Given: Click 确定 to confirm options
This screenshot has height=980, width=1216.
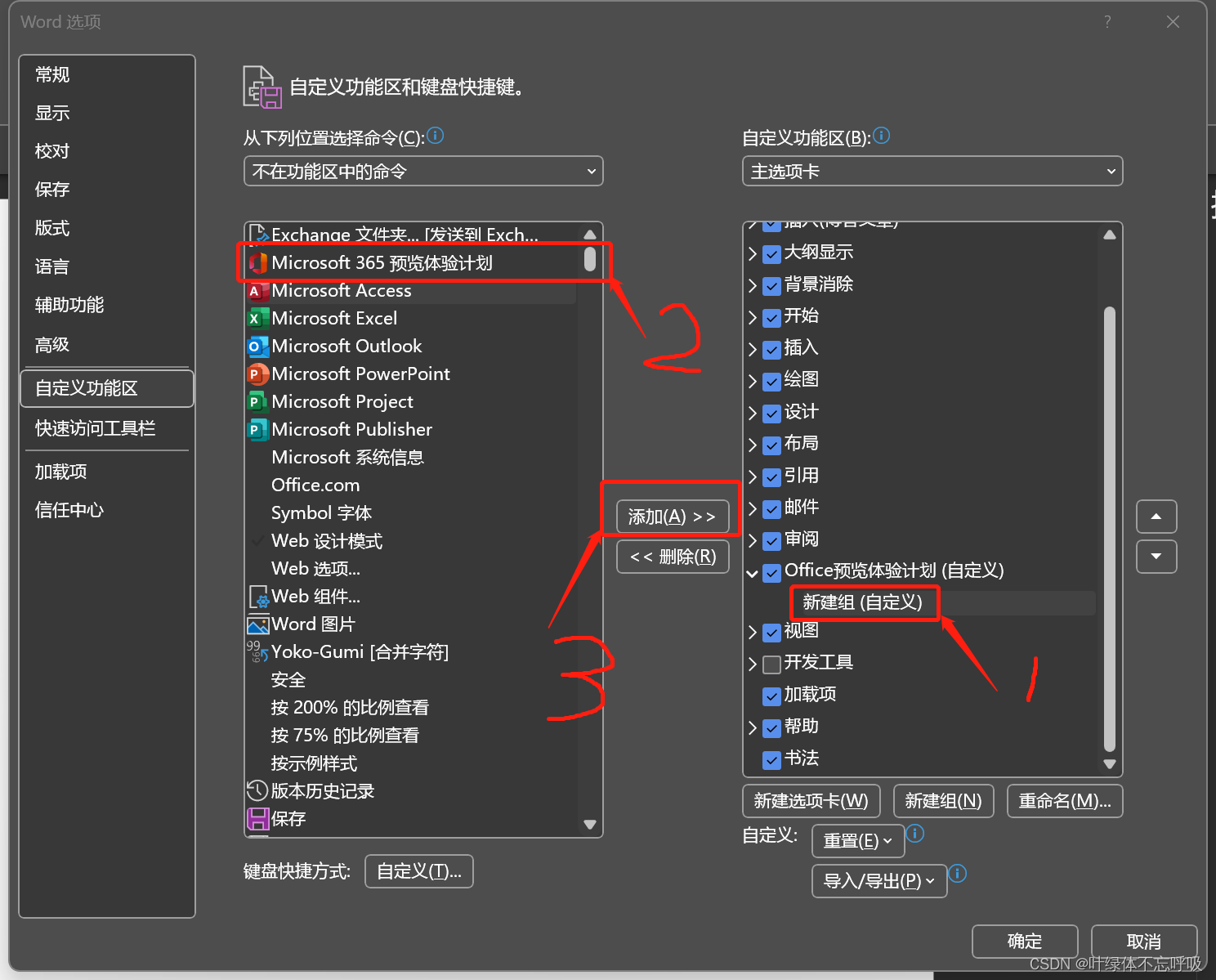Looking at the screenshot, I should pyautogui.click(x=1025, y=942).
